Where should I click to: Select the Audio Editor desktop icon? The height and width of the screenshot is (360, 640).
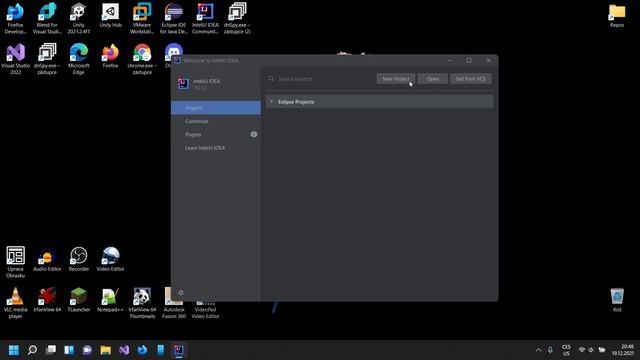point(47,259)
